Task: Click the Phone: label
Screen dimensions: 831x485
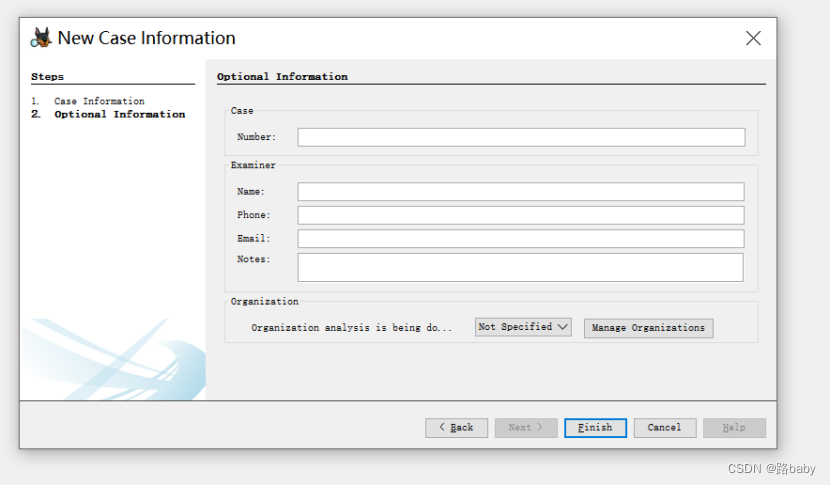Action: pyautogui.click(x=253, y=215)
